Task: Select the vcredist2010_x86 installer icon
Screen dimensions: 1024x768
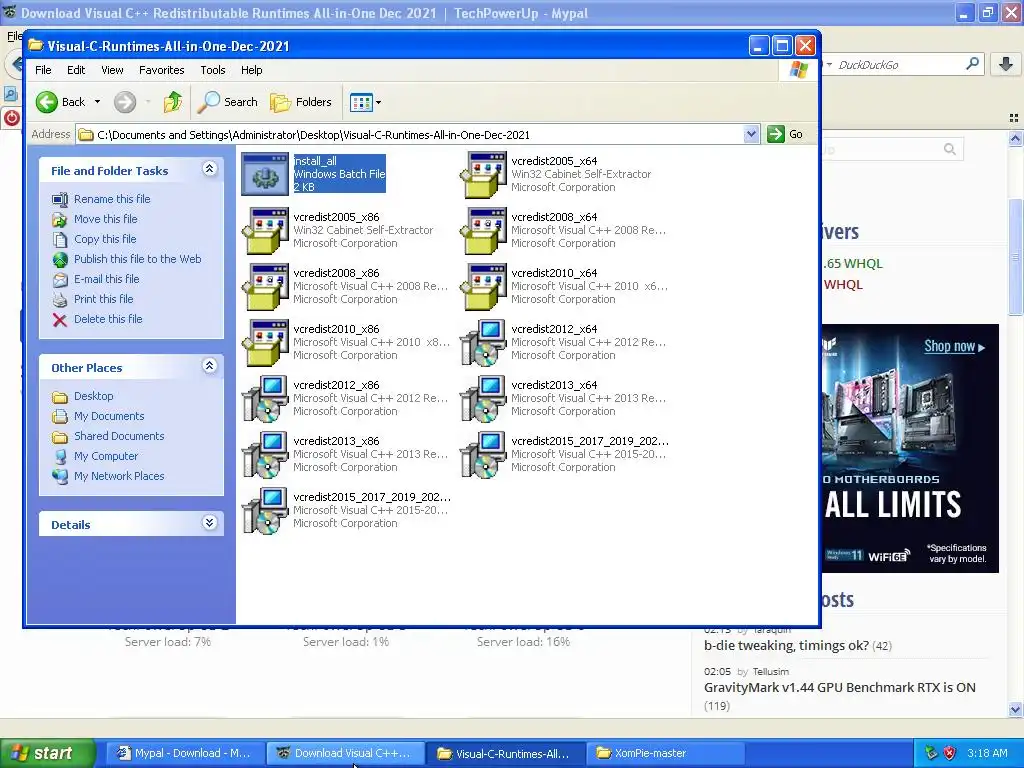Action: pyautogui.click(x=265, y=342)
